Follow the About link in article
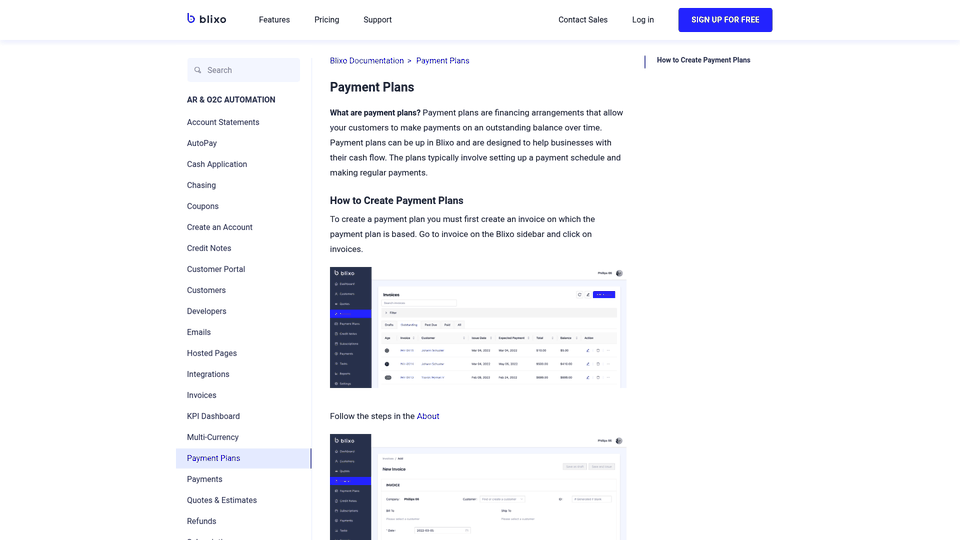The image size is (960, 540). pyautogui.click(x=428, y=416)
